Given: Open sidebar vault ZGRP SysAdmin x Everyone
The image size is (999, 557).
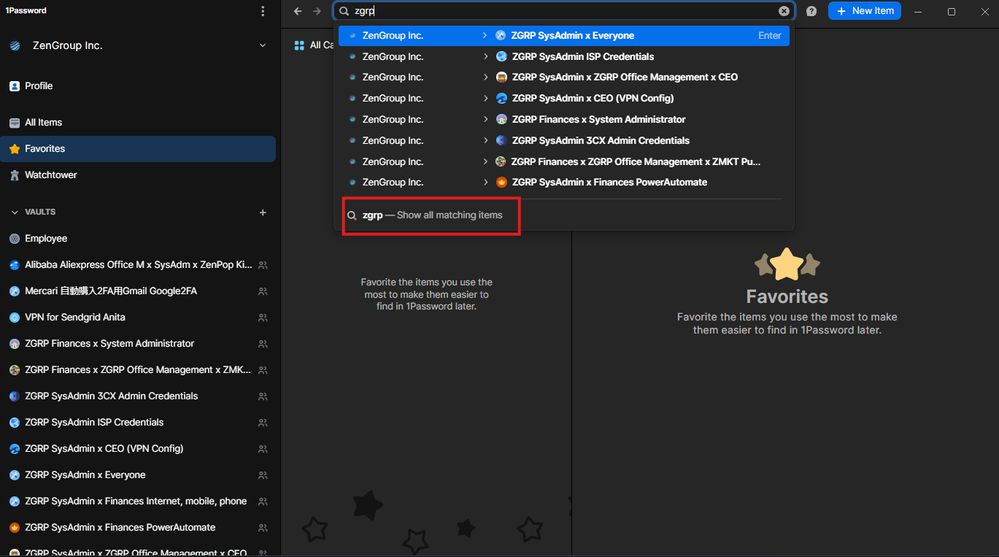Looking at the screenshot, I should tap(138, 475).
